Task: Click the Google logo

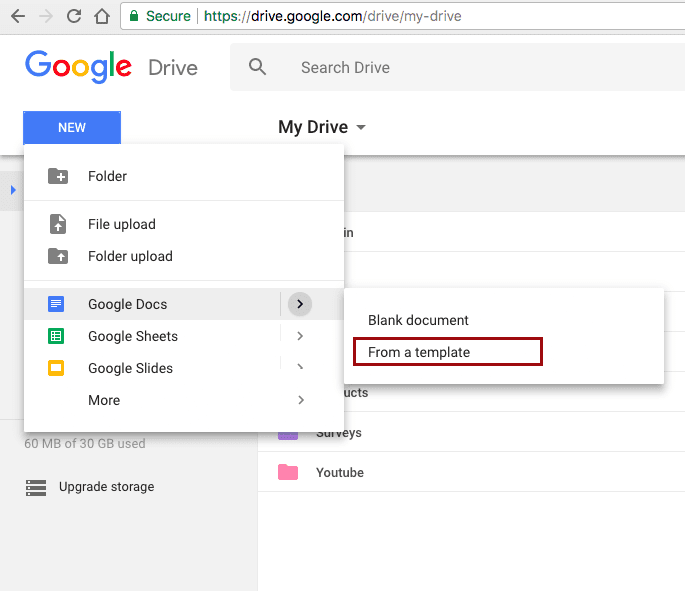Action: (78, 66)
